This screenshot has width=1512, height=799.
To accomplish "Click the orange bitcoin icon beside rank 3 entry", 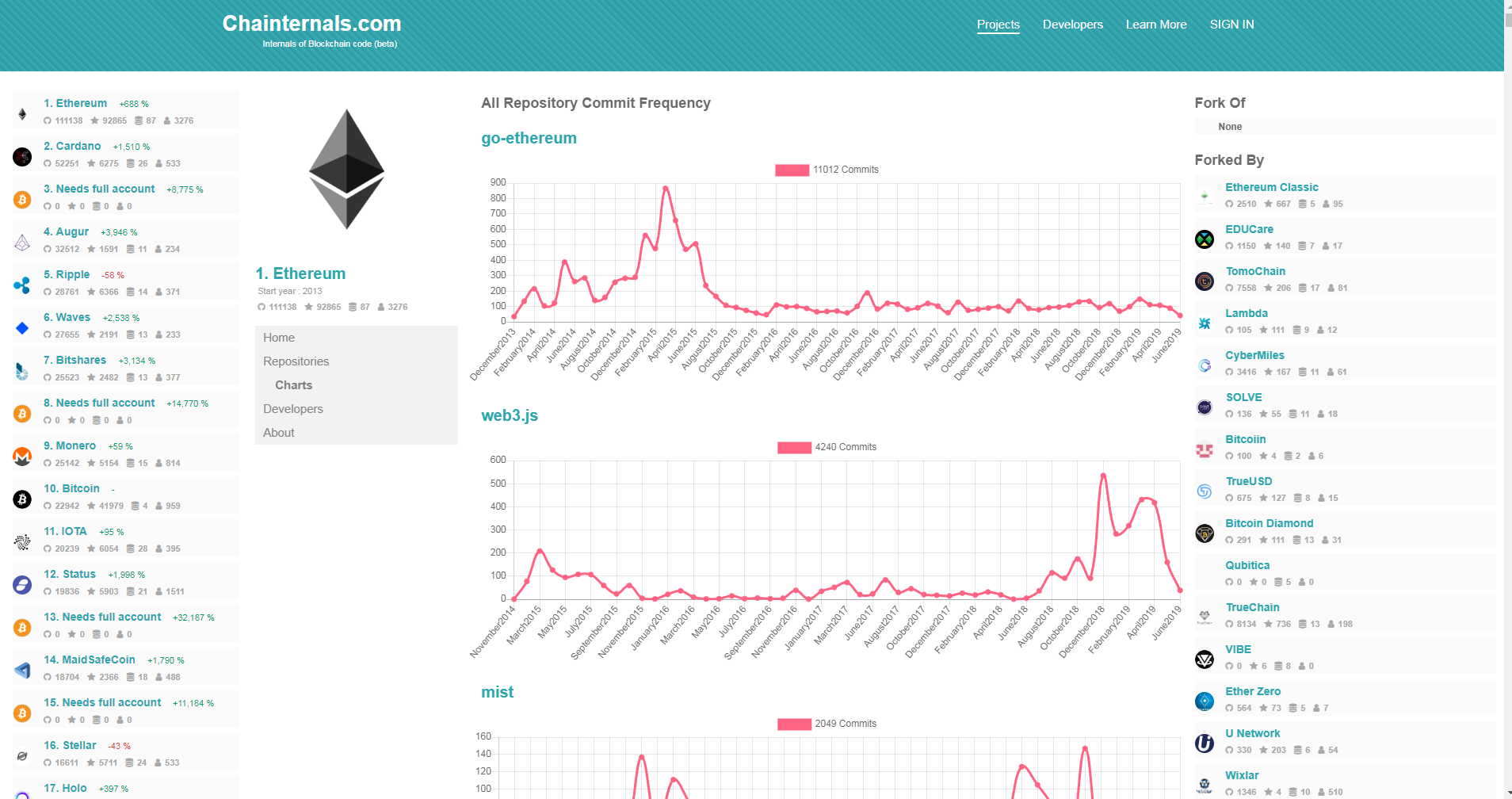I will [22, 200].
